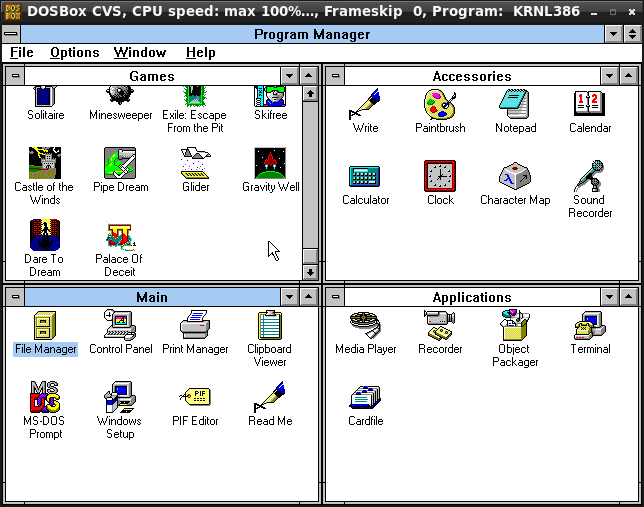The height and width of the screenshot is (507, 644).
Task: Open the File menu
Action: (x=22, y=53)
